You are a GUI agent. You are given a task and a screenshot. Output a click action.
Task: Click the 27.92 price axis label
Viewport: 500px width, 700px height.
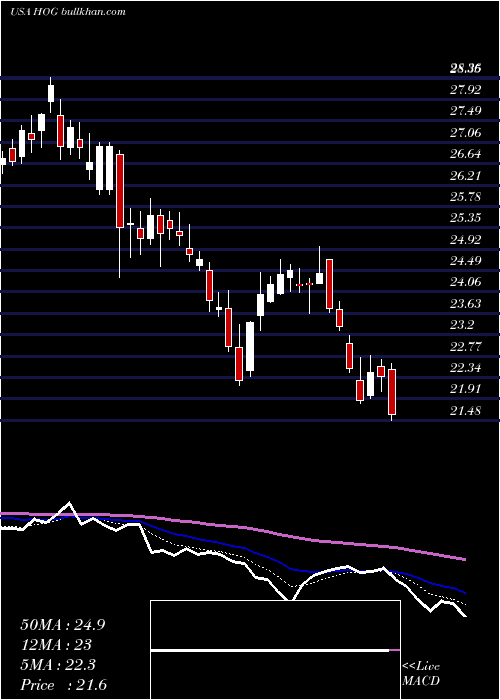click(x=466, y=90)
